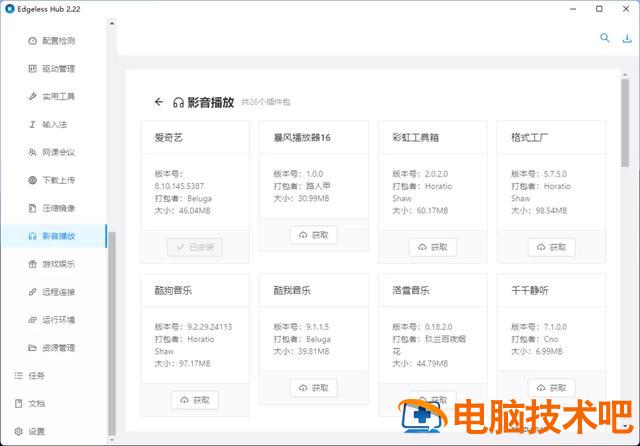Open the 文档 page
The width and height of the screenshot is (640, 446).
[x=53, y=403]
